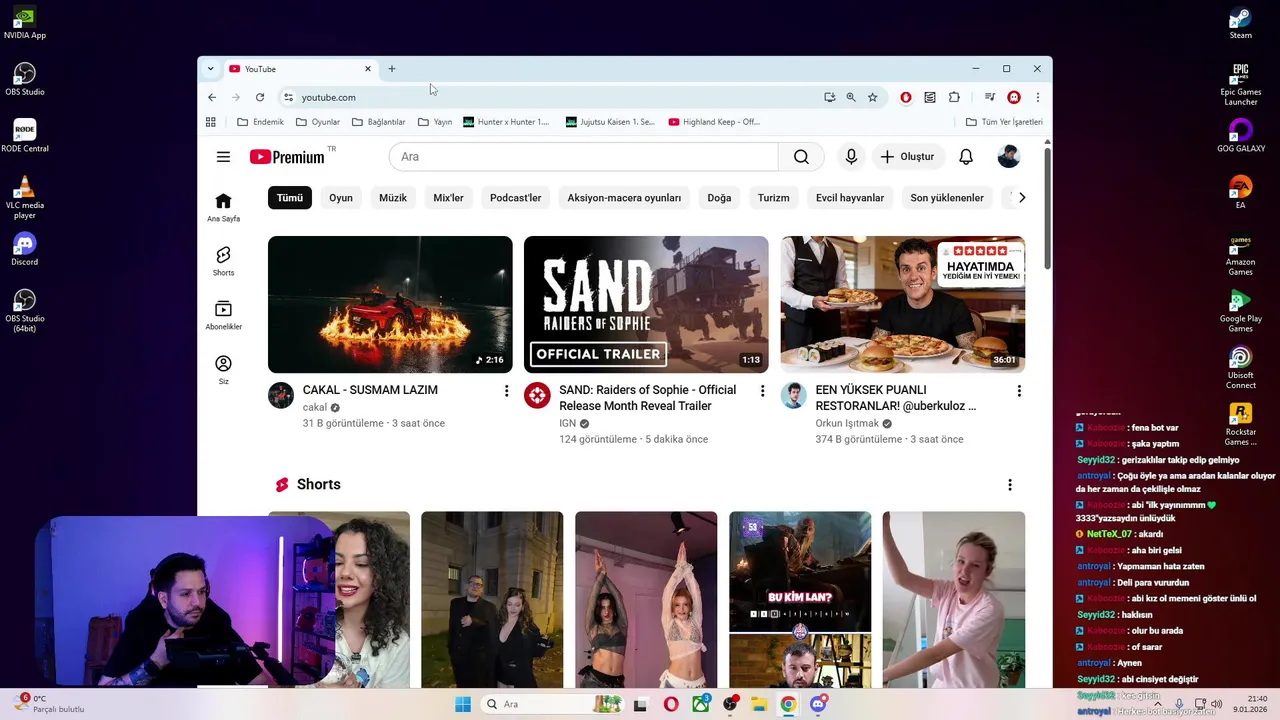
Task: Open Tüm Yer İşaretleri folder
Action: click(x=1004, y=122)
